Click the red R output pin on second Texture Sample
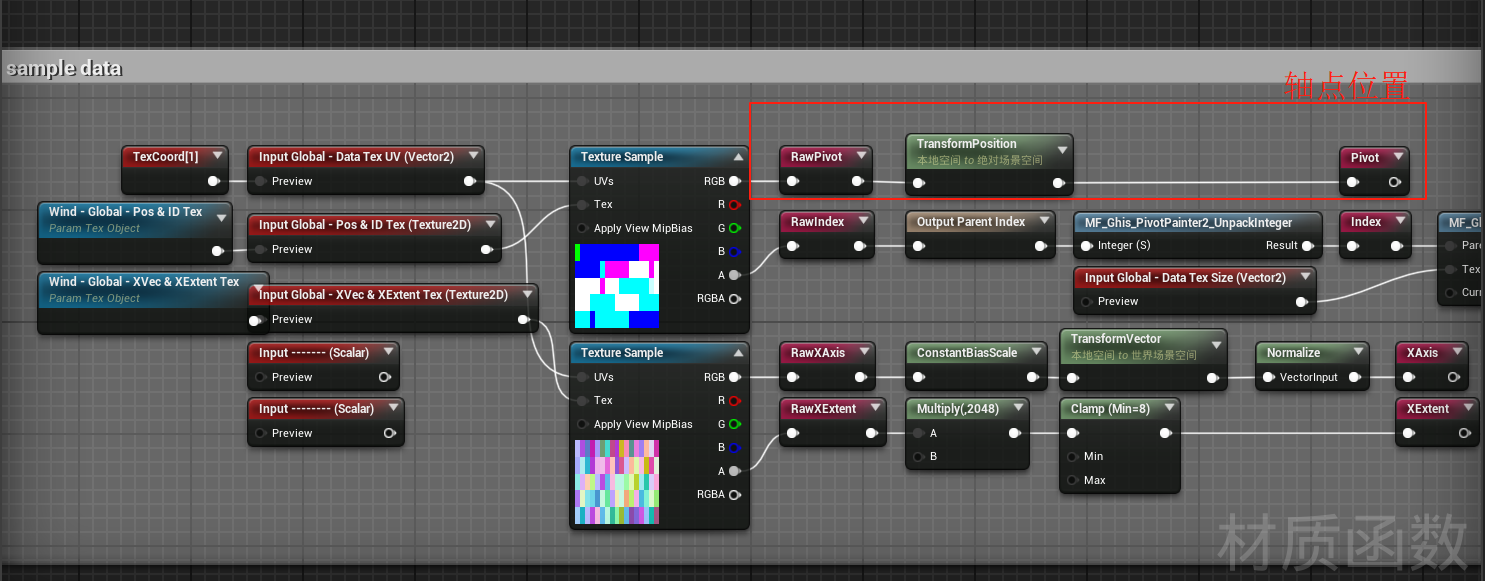Image resolution: width=1485 pixels, height=581 pixels. (735, 400)
